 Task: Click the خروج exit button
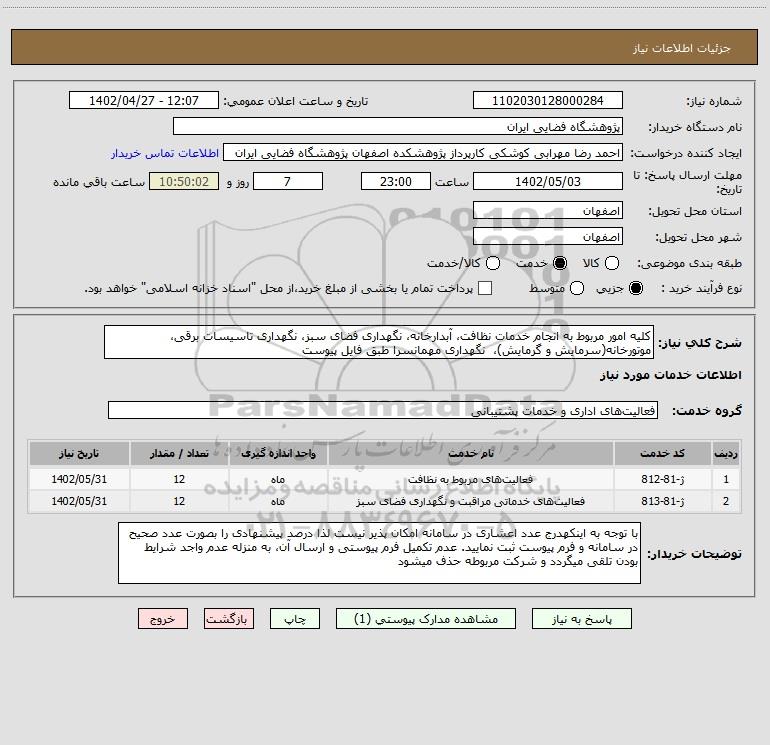click(x=163, y=619)
